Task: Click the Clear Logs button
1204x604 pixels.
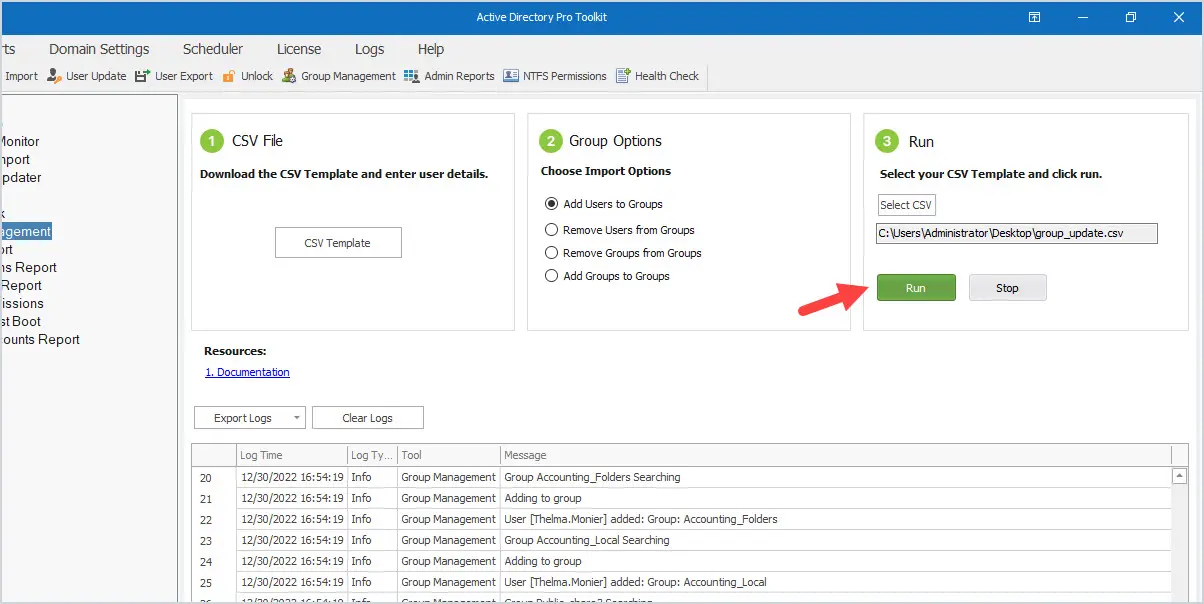Action: [368, 418]
